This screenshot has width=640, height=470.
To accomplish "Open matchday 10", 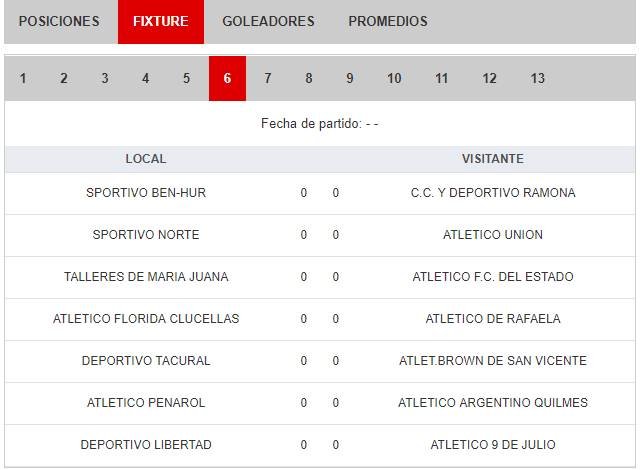I will (394, 78).
